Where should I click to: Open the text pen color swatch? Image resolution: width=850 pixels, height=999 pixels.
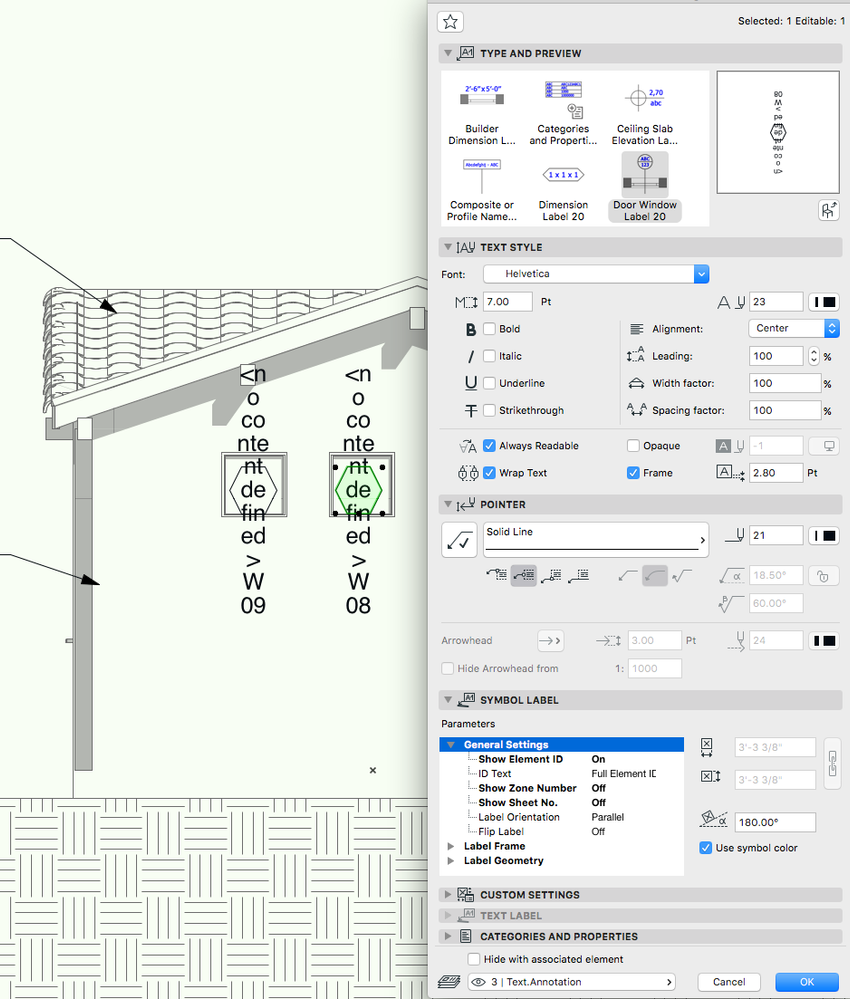tap(824, 302)
